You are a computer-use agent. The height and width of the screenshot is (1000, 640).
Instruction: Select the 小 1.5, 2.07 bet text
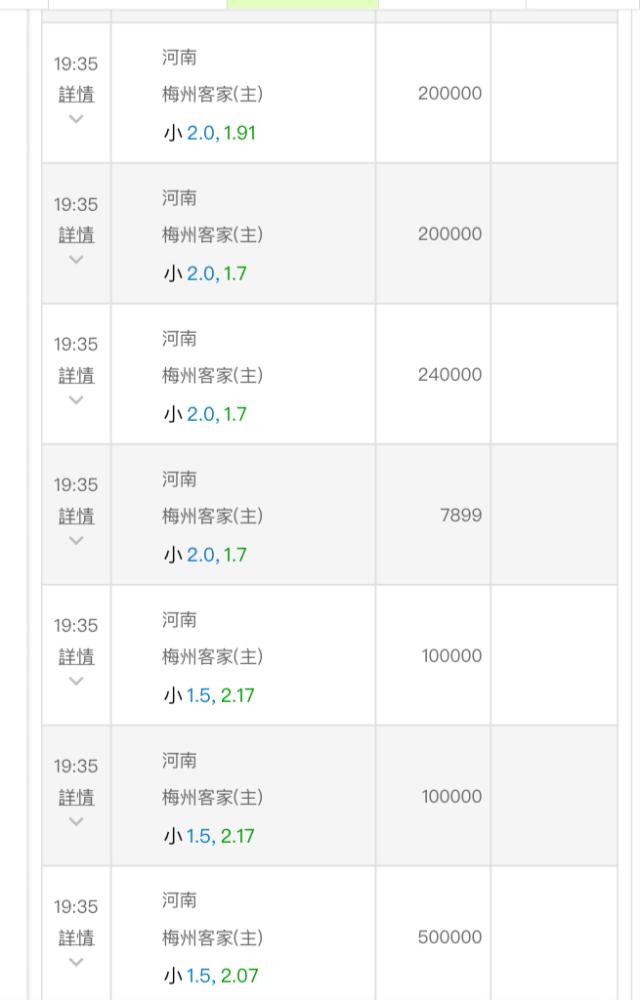point(211,975)
